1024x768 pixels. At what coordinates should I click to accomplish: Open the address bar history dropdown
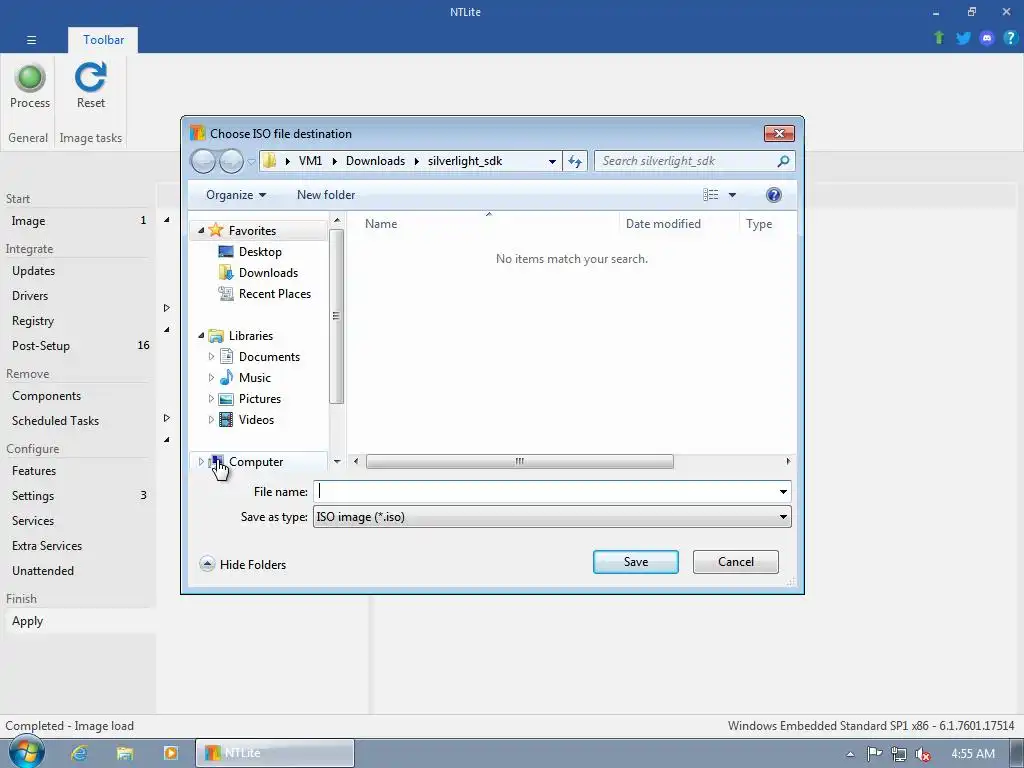click(x=552, y=161)
